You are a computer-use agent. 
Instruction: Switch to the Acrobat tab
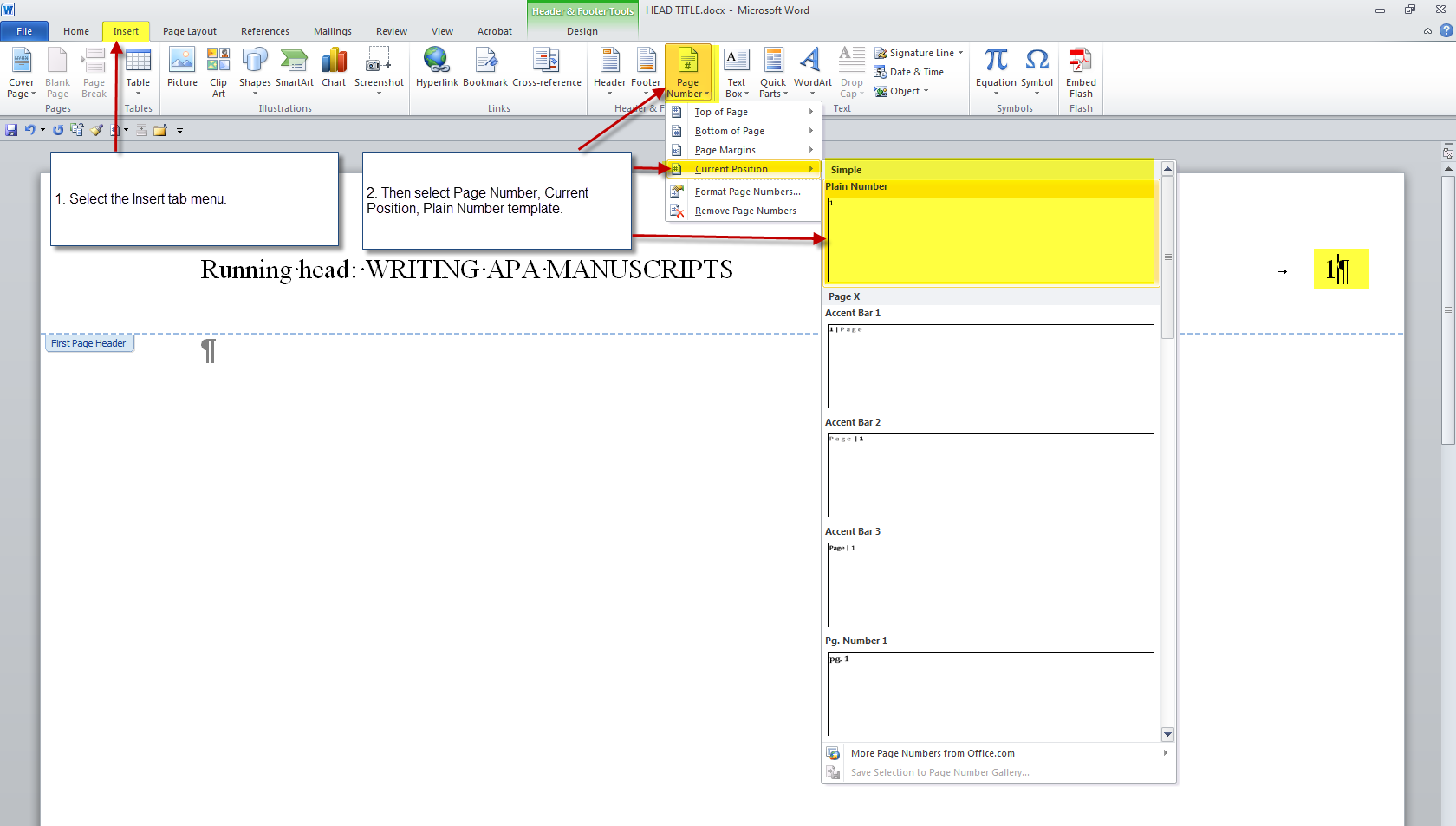click(x=495, y=31)
